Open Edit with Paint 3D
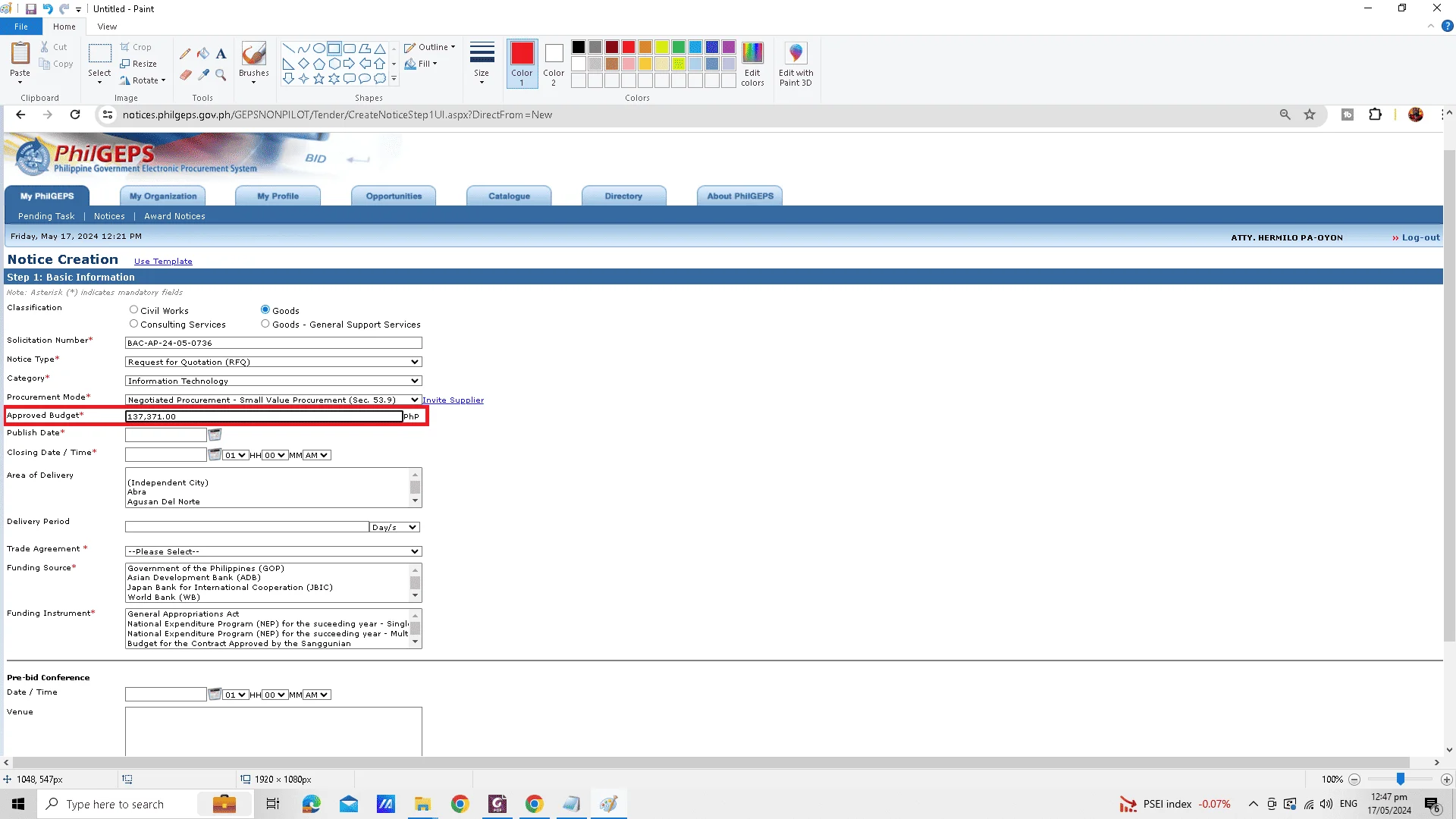Screen dimensions: 1456x819 click(x=795, y=64)
